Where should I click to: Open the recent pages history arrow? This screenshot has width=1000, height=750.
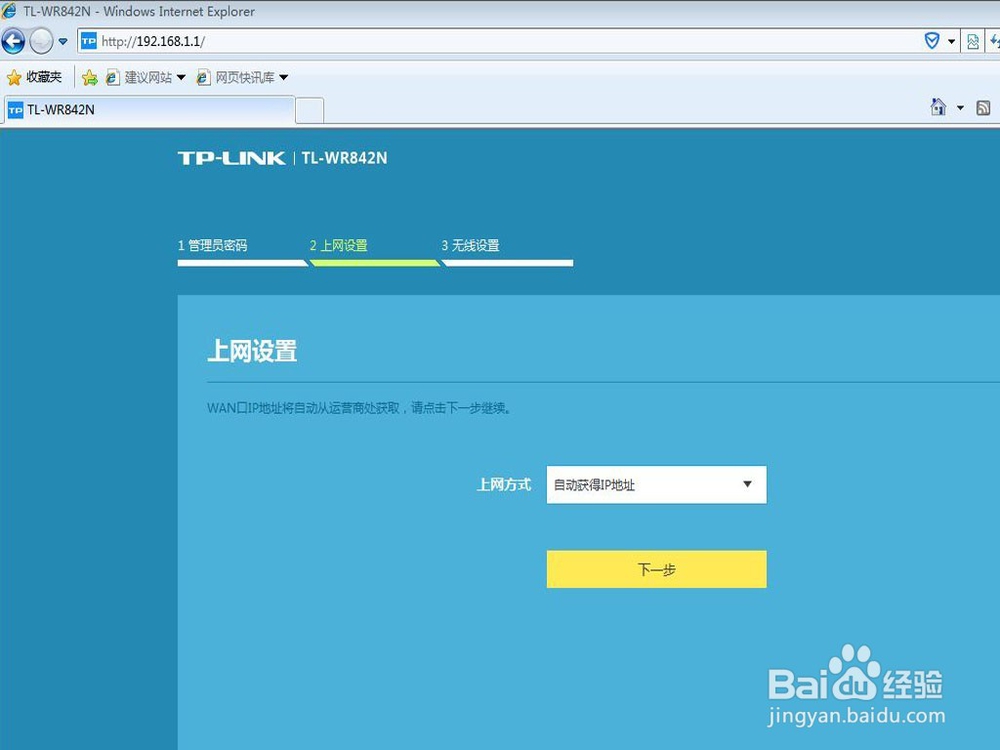pyautogui.click(x=62, y=41)
